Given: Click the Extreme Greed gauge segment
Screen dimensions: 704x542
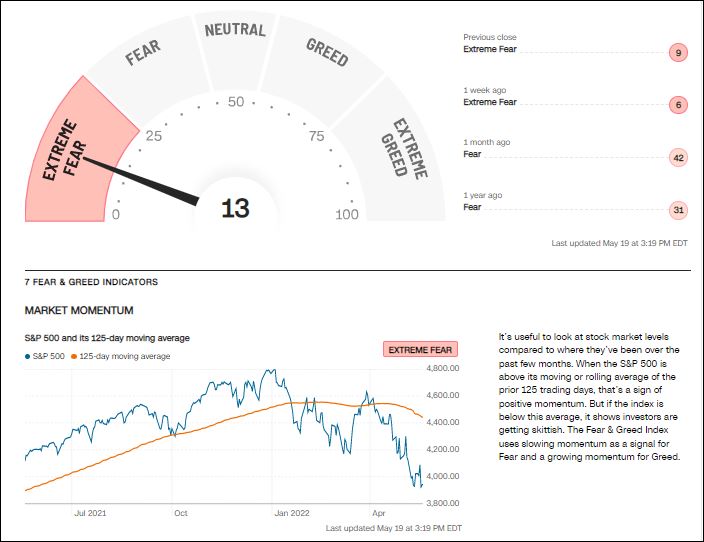Looking at the screenshot, I should [400, 150].
